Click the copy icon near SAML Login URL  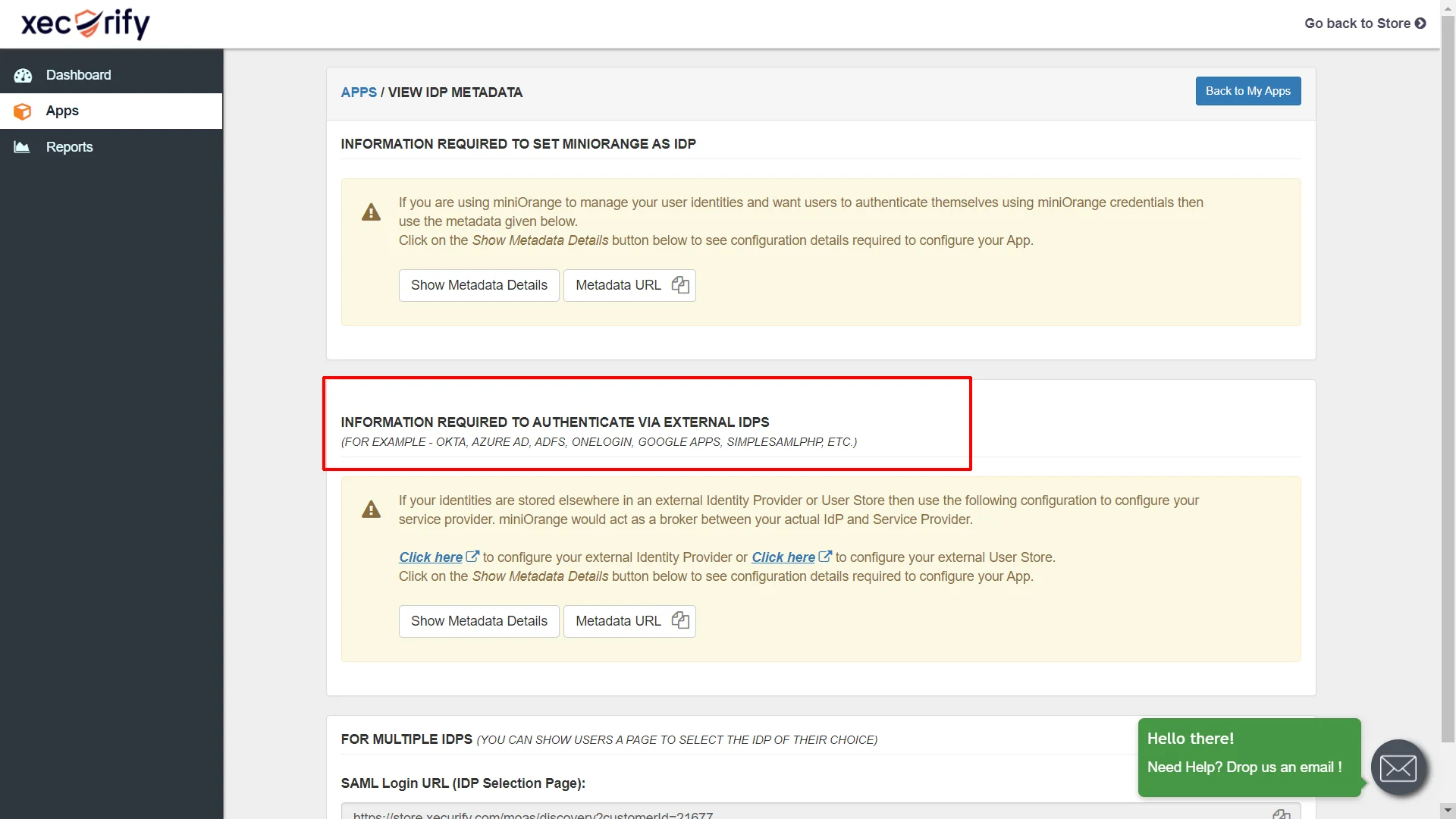(x=1281, y=814)
